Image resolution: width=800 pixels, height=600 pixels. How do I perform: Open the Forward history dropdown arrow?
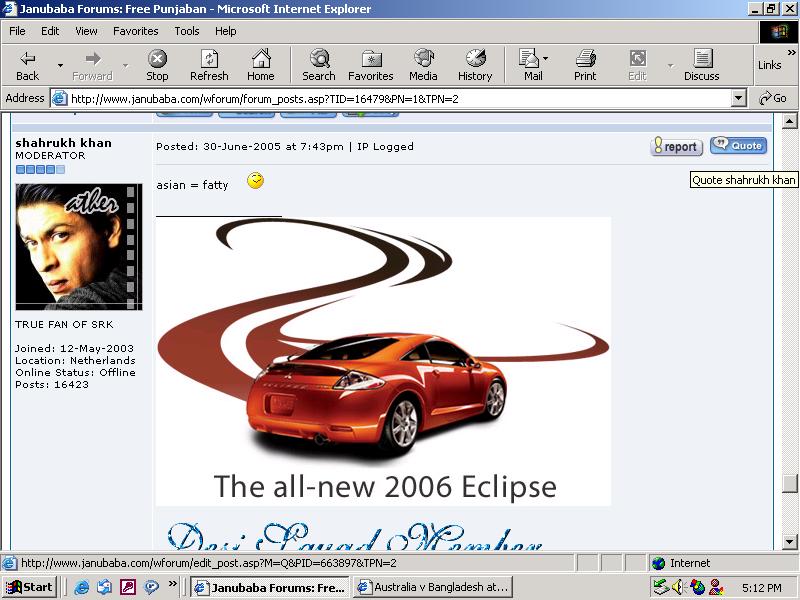[126, 65]
